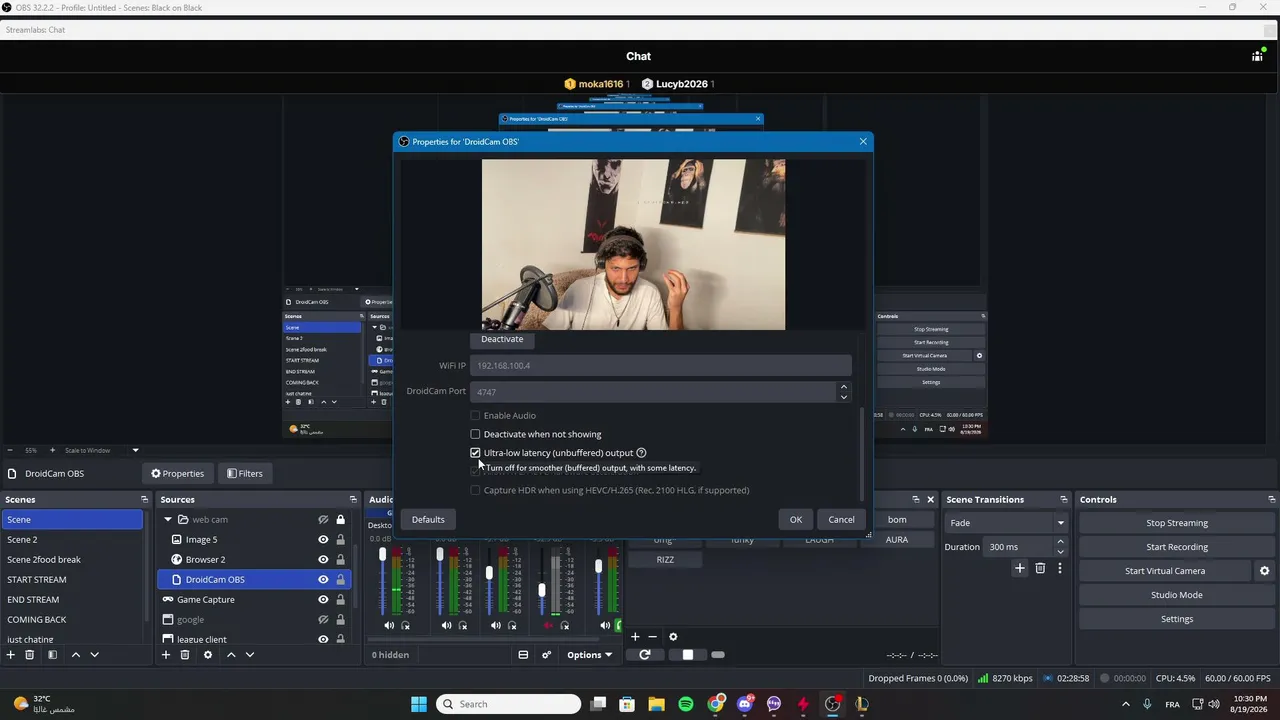
Task: Show hidden system tray icons
Action: point(1125,704)
